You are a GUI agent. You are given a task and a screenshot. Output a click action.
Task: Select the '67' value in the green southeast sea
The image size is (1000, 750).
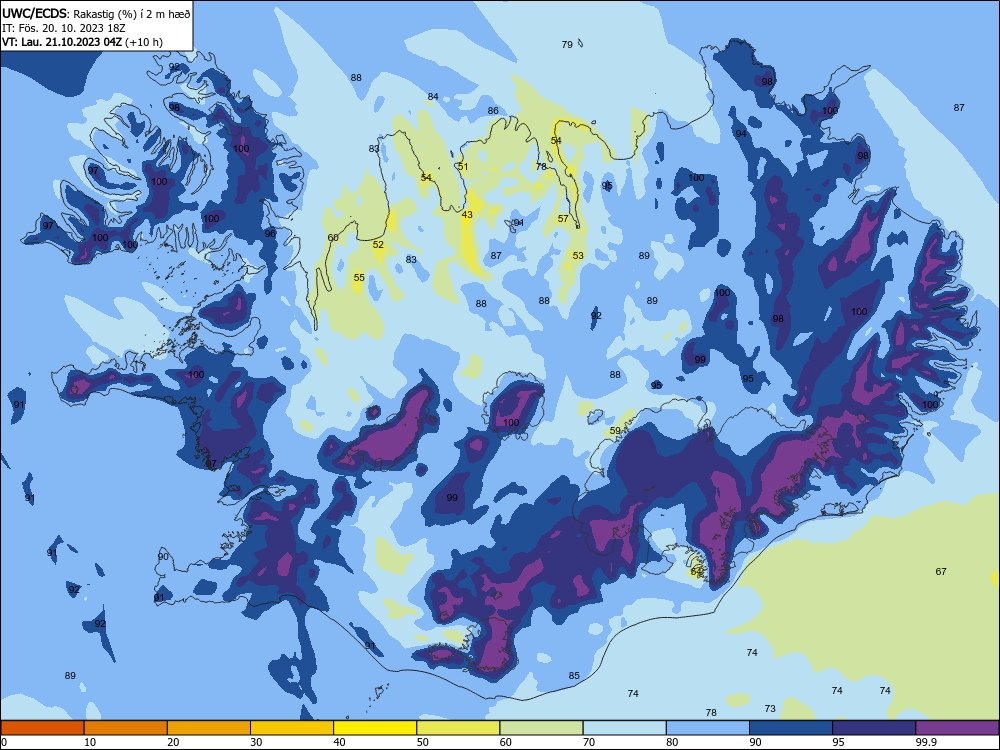click(941, 571)
